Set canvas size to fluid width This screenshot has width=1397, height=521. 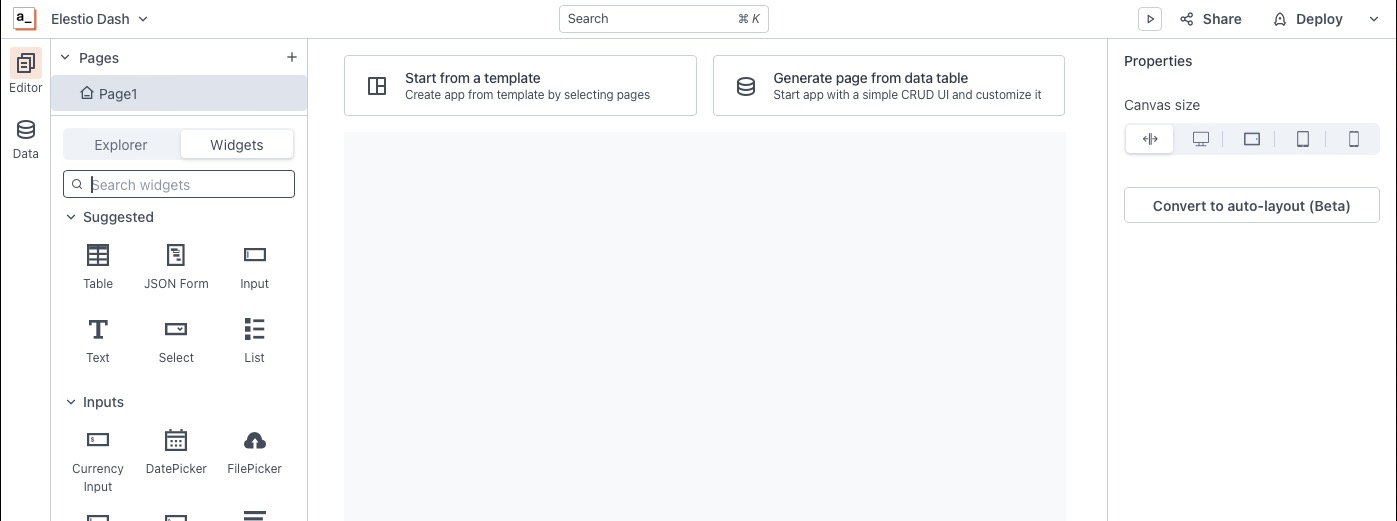[1150, 140]
